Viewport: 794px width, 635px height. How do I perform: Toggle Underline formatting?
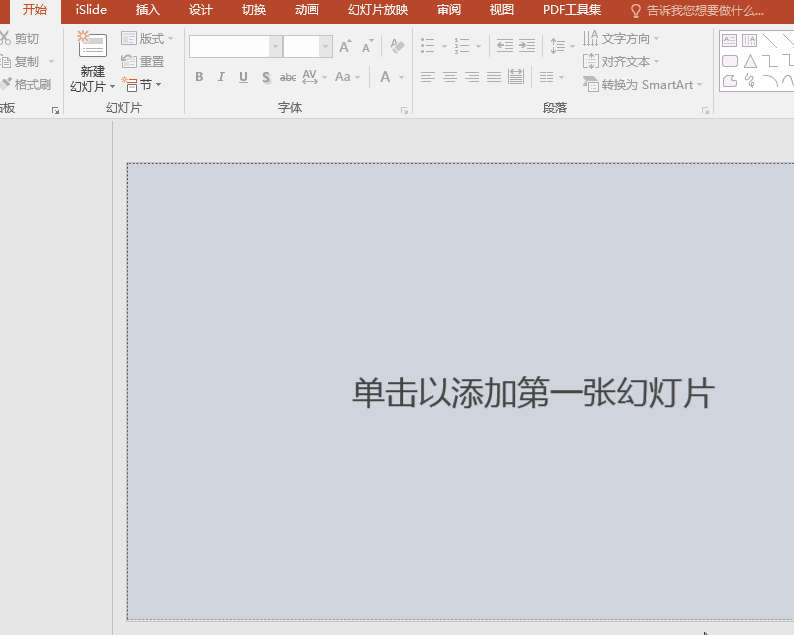(x=243, y=77)
